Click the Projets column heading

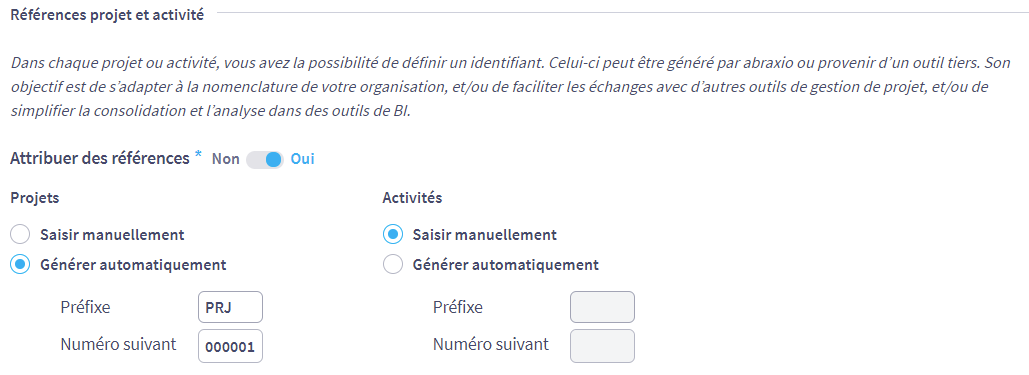tap(35, 198)
